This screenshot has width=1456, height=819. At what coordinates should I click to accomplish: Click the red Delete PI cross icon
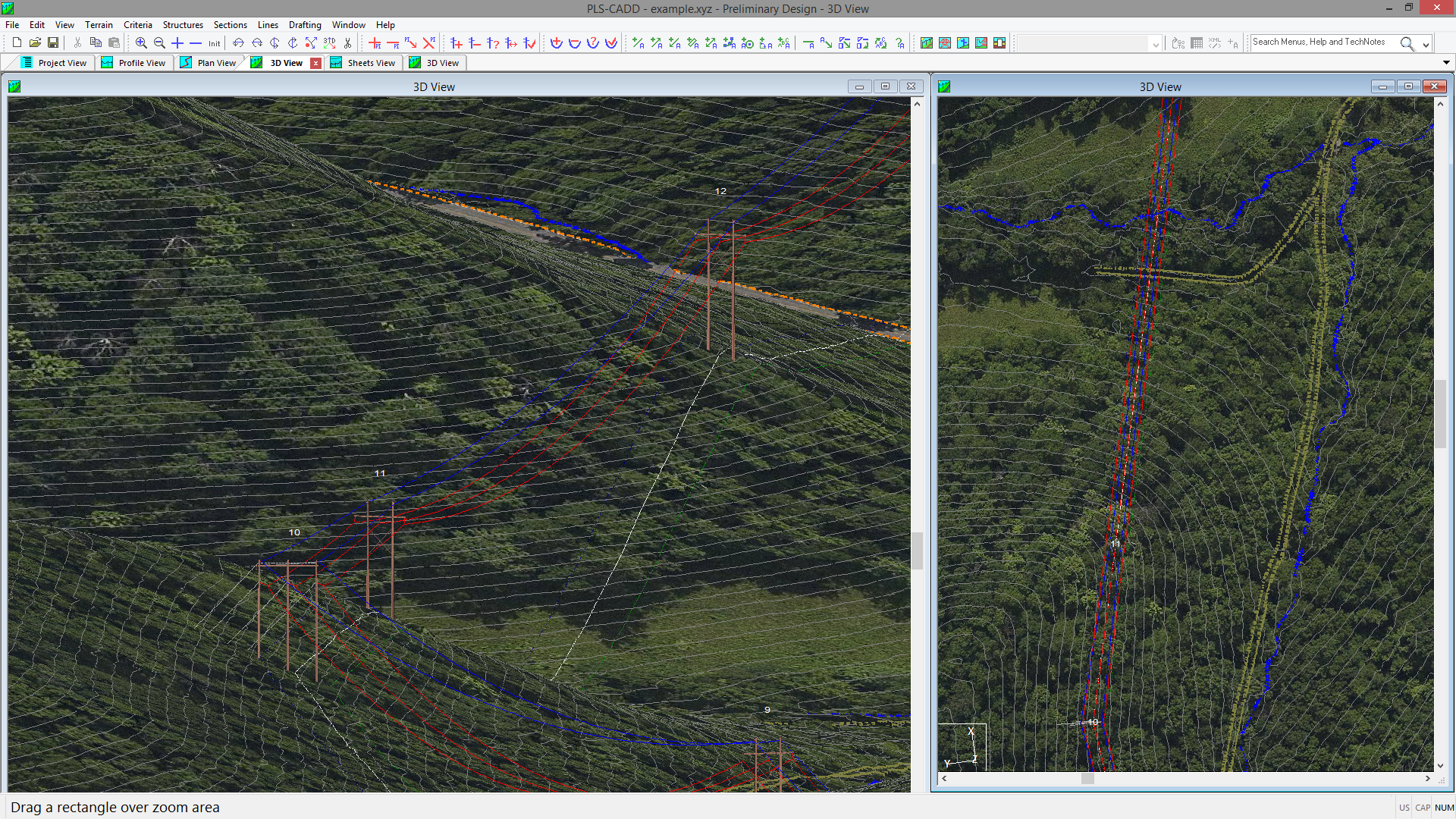[429, 43]
